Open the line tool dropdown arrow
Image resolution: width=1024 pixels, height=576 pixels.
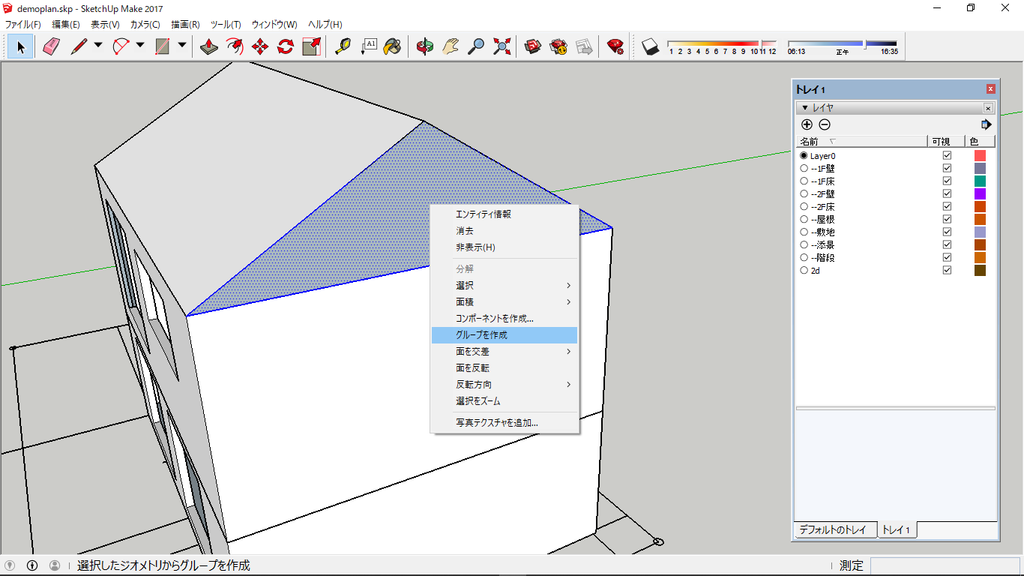pyautogui.click(x=98, y=46)
